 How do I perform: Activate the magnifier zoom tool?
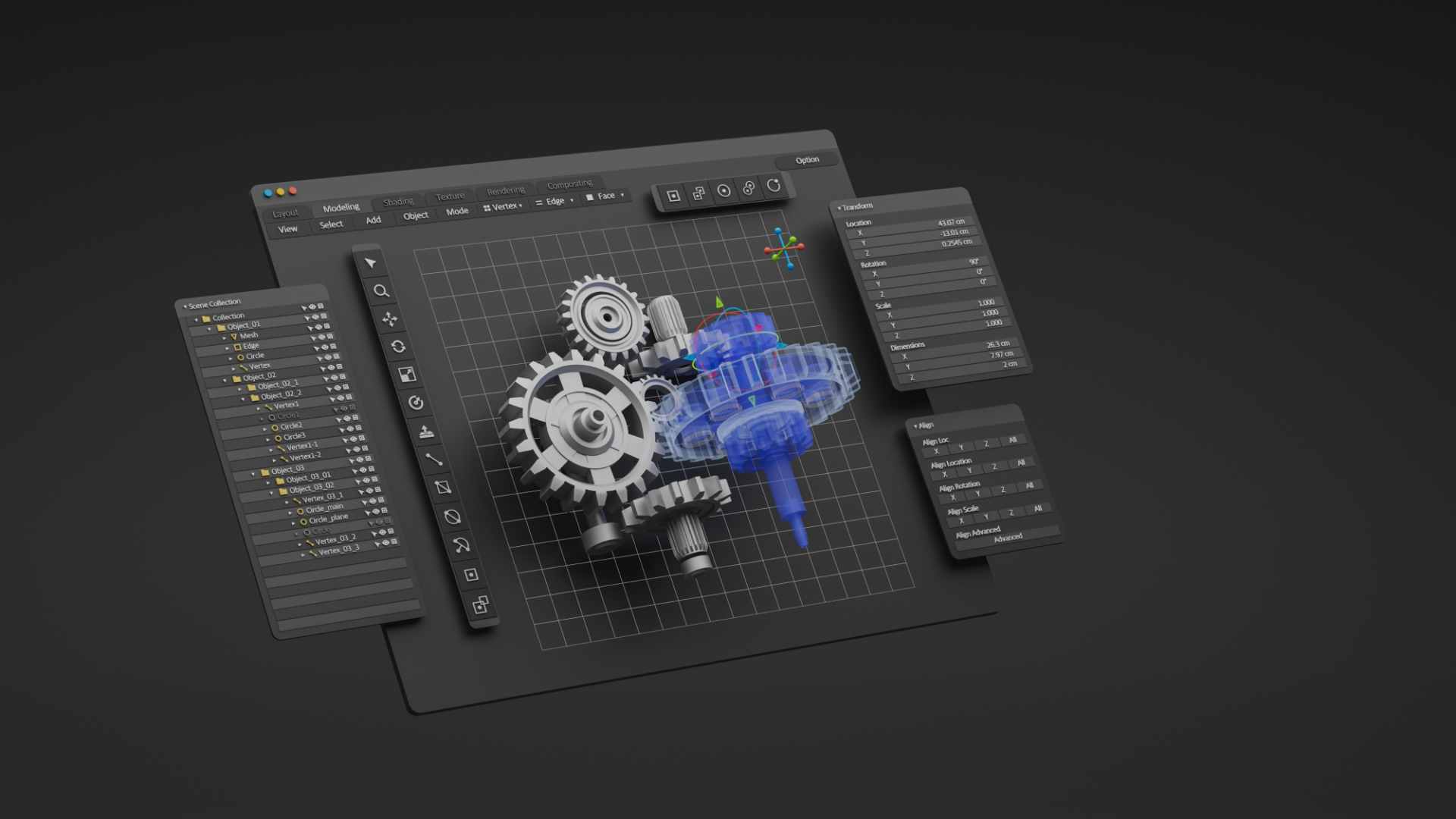[x=381, y=291]
